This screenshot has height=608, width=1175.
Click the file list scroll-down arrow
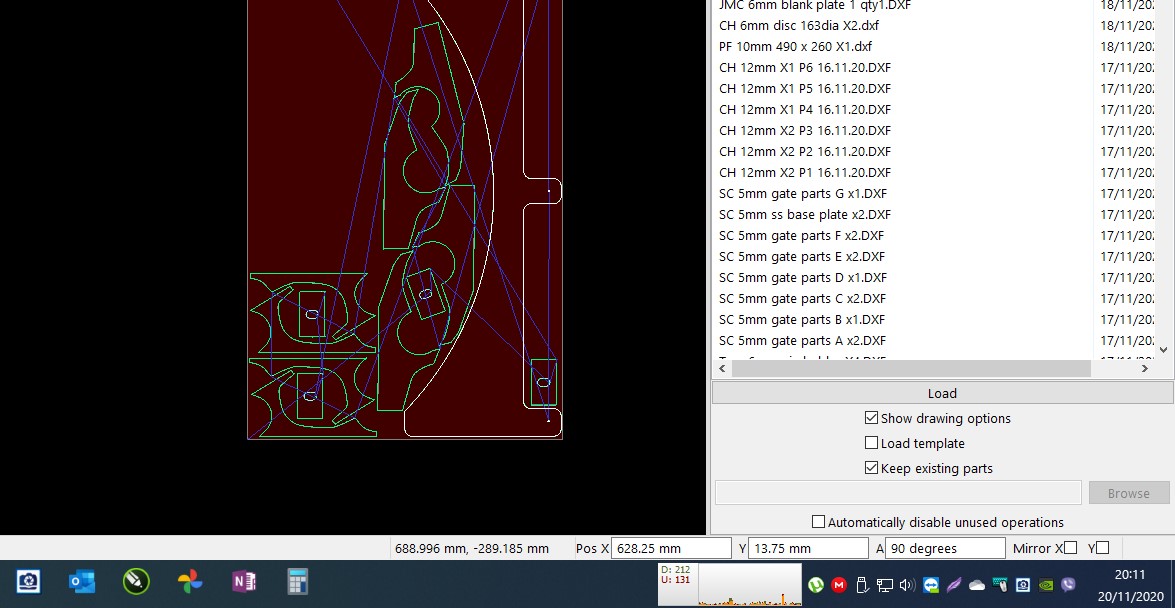[x=1163, y=349]
